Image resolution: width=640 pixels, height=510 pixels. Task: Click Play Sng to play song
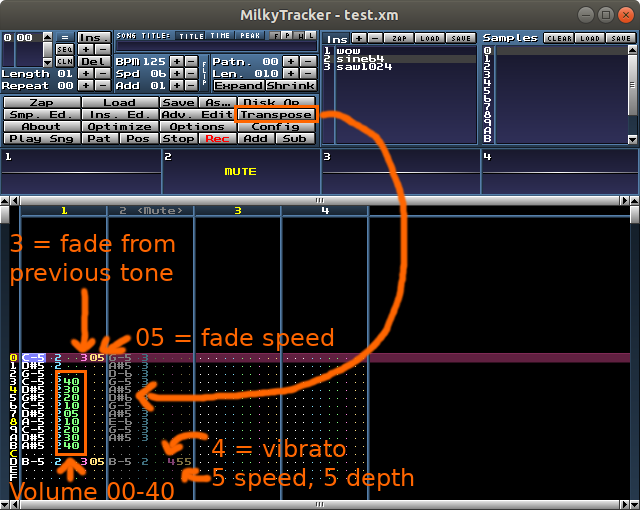[42, 139]
